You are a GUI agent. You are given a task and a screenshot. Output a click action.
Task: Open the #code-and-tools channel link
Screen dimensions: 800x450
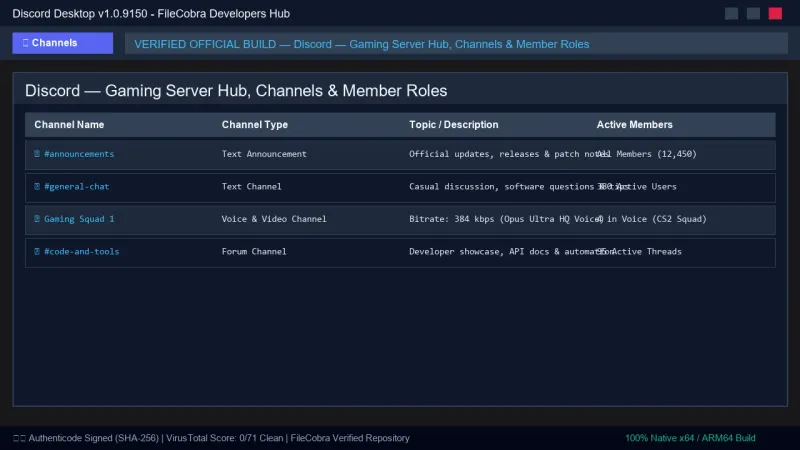tap(82, 251)
